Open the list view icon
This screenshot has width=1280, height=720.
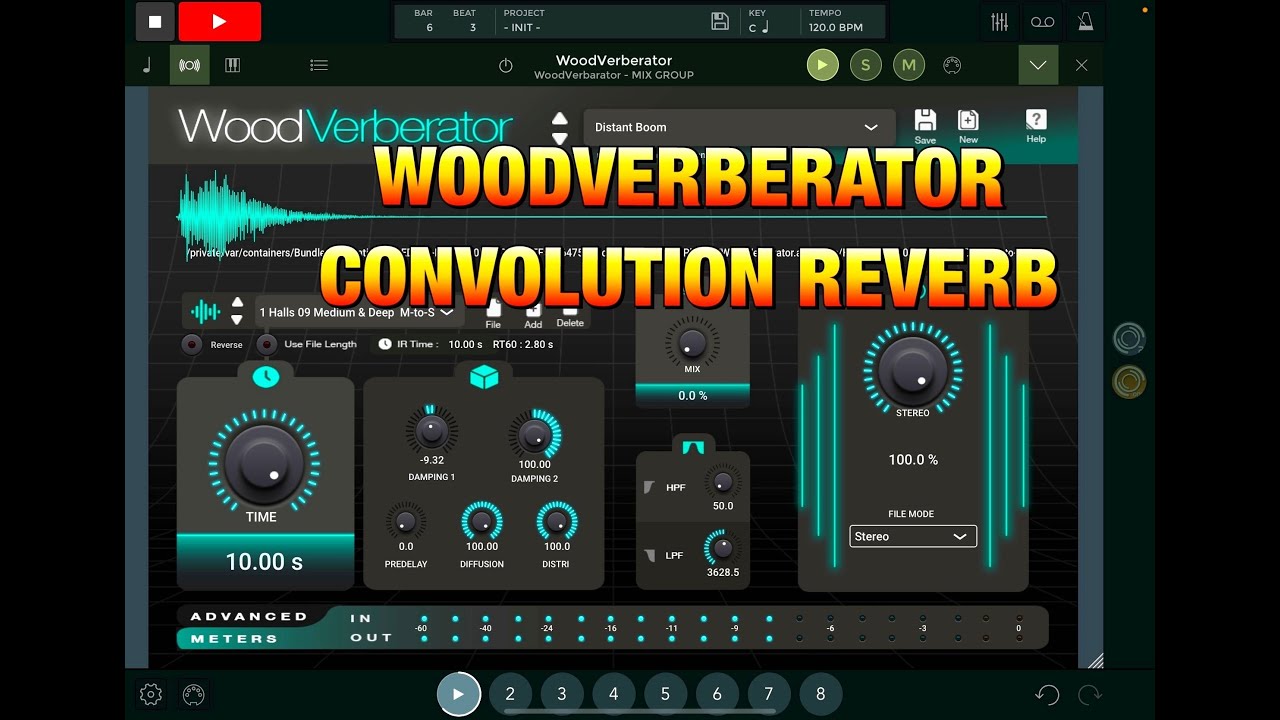point(319,65)
